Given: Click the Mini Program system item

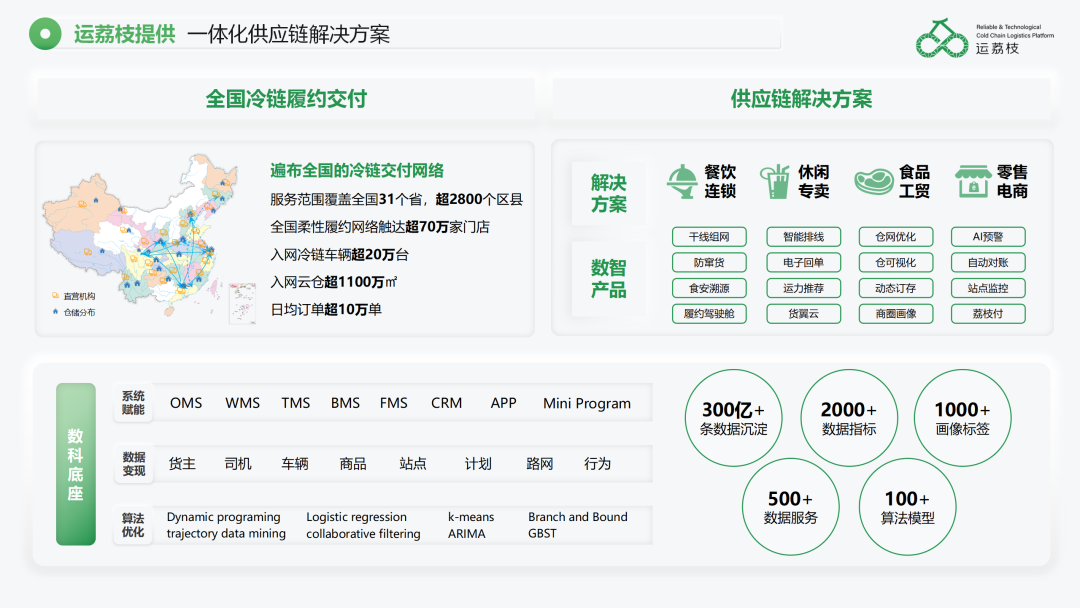Looking at the screenshot, I should coord(587,403).
